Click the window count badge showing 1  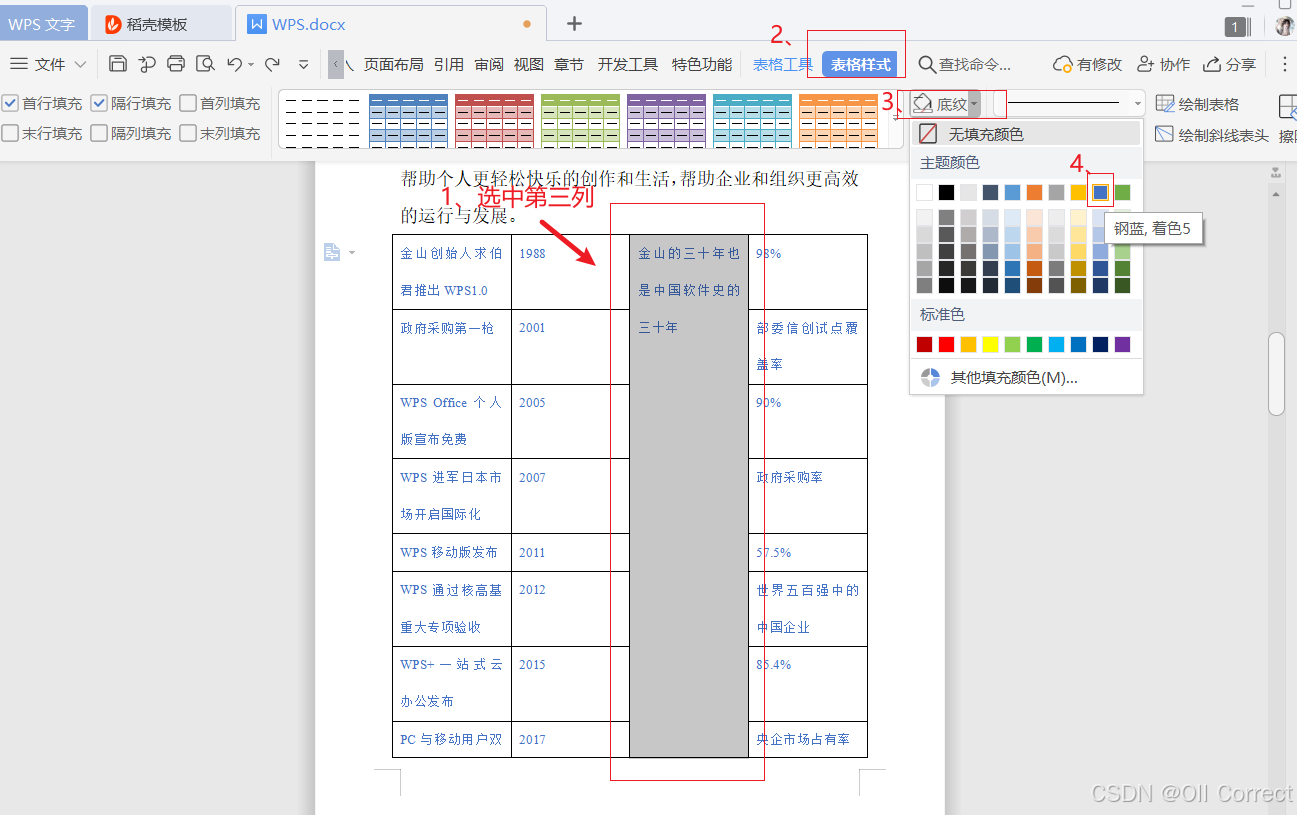pyautogui.click(x=1236, y=27)
